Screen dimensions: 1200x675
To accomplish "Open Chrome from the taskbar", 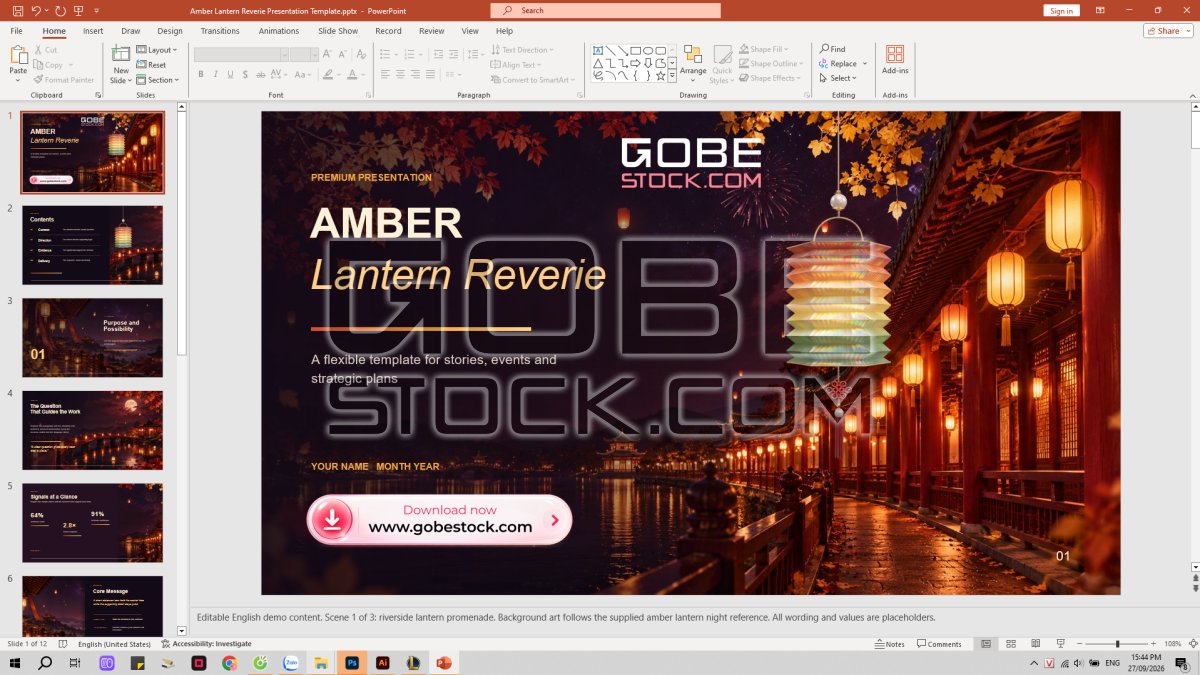I will [229, 663].
